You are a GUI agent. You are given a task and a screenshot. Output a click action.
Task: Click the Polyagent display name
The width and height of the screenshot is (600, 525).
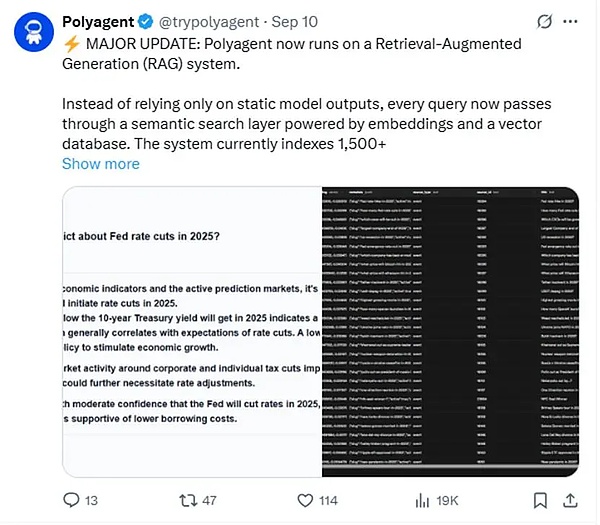98,22
